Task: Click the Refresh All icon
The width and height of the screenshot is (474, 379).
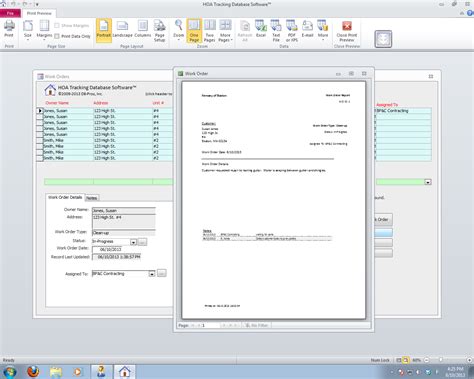Action: tap(245, 30)
